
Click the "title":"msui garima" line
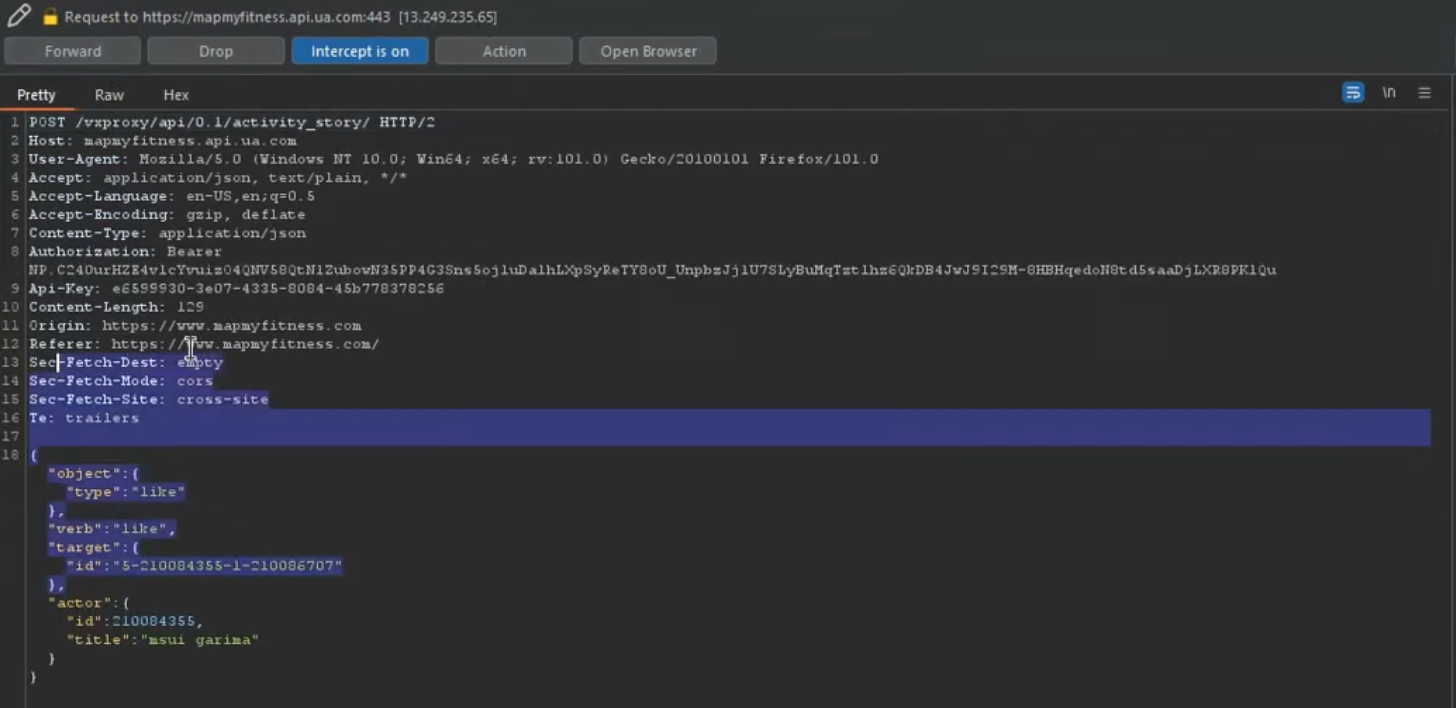click(x=163, y=640)
